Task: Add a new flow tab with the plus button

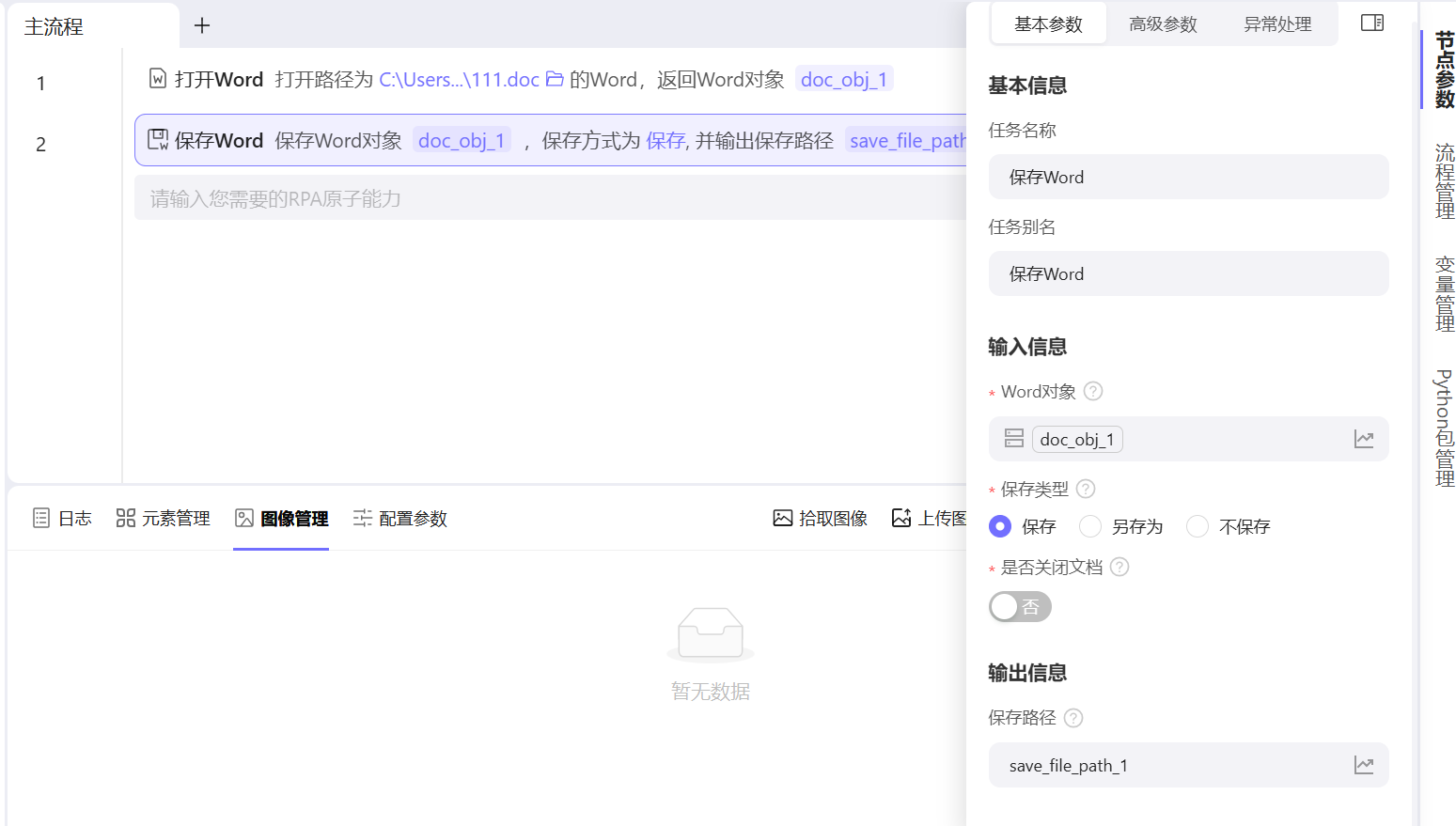Action: 201,27
